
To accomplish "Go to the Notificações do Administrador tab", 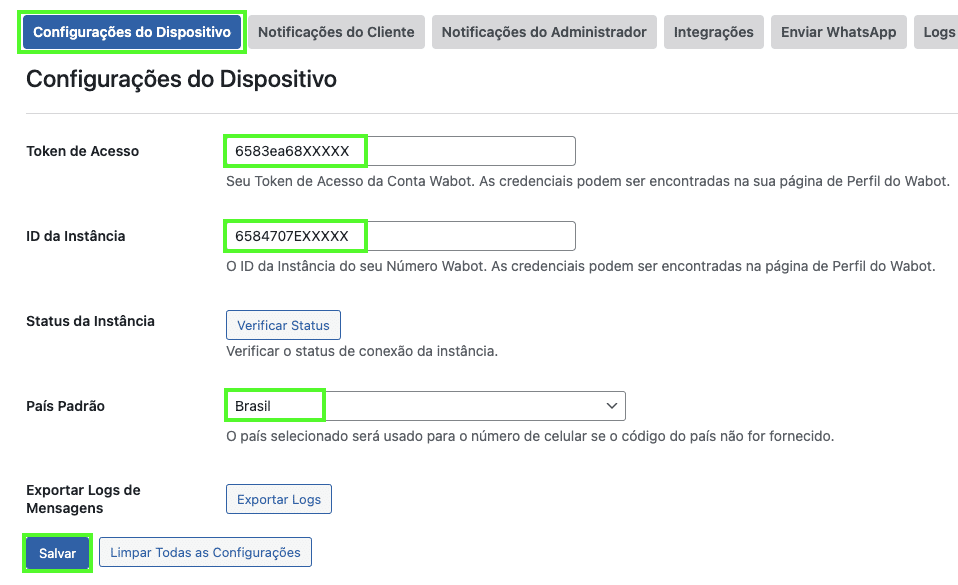I will [544, 32].
